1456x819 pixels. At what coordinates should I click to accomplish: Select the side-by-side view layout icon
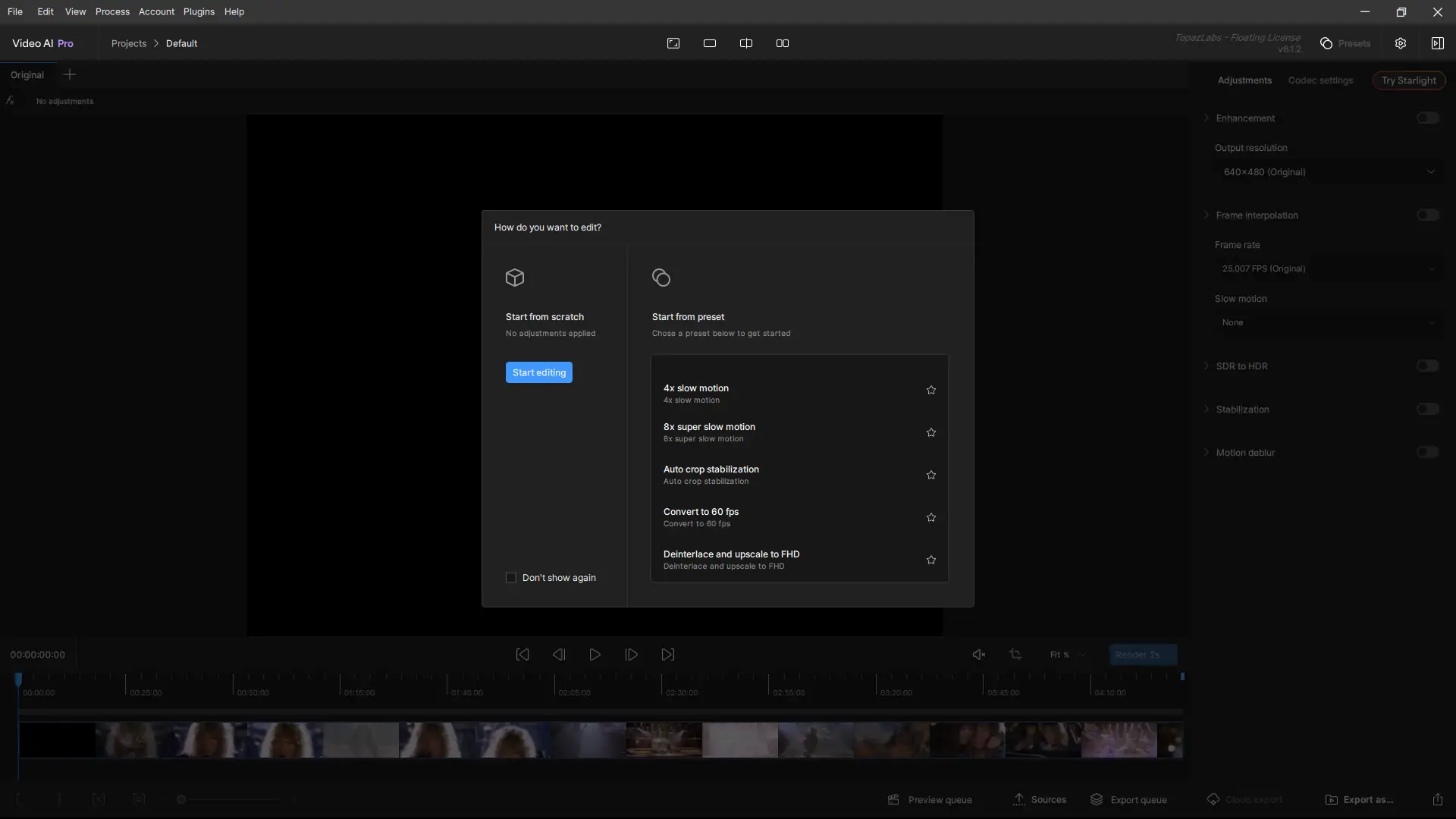click(782, 43)
